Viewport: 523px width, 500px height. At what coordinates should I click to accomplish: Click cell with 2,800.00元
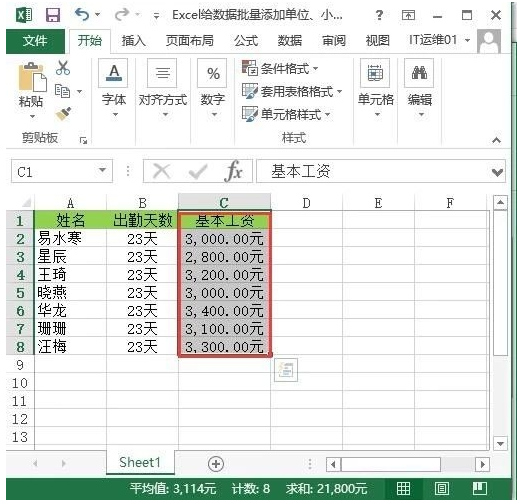click(224, 257)
